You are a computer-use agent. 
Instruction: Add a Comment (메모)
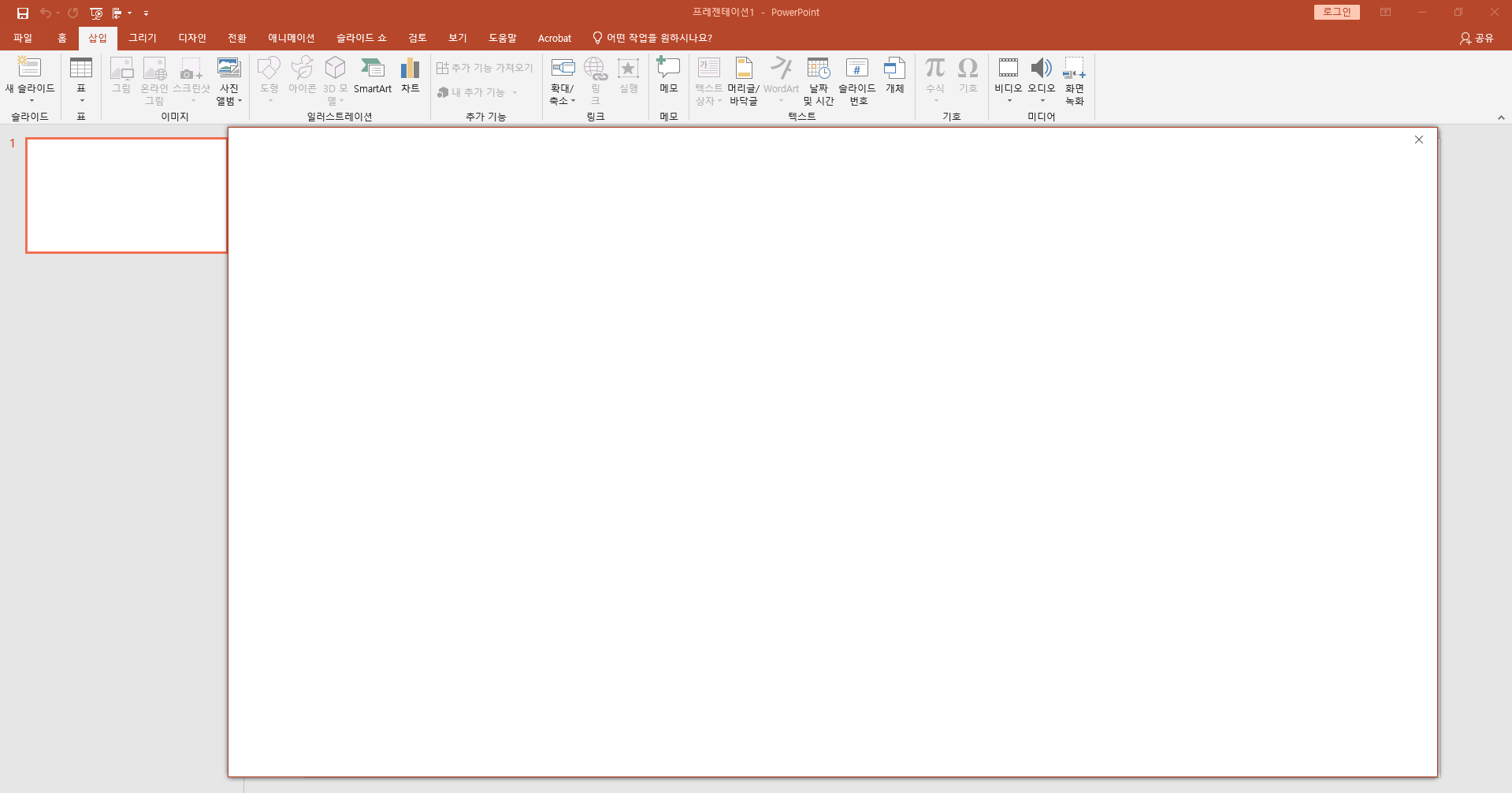click(668, 76)
